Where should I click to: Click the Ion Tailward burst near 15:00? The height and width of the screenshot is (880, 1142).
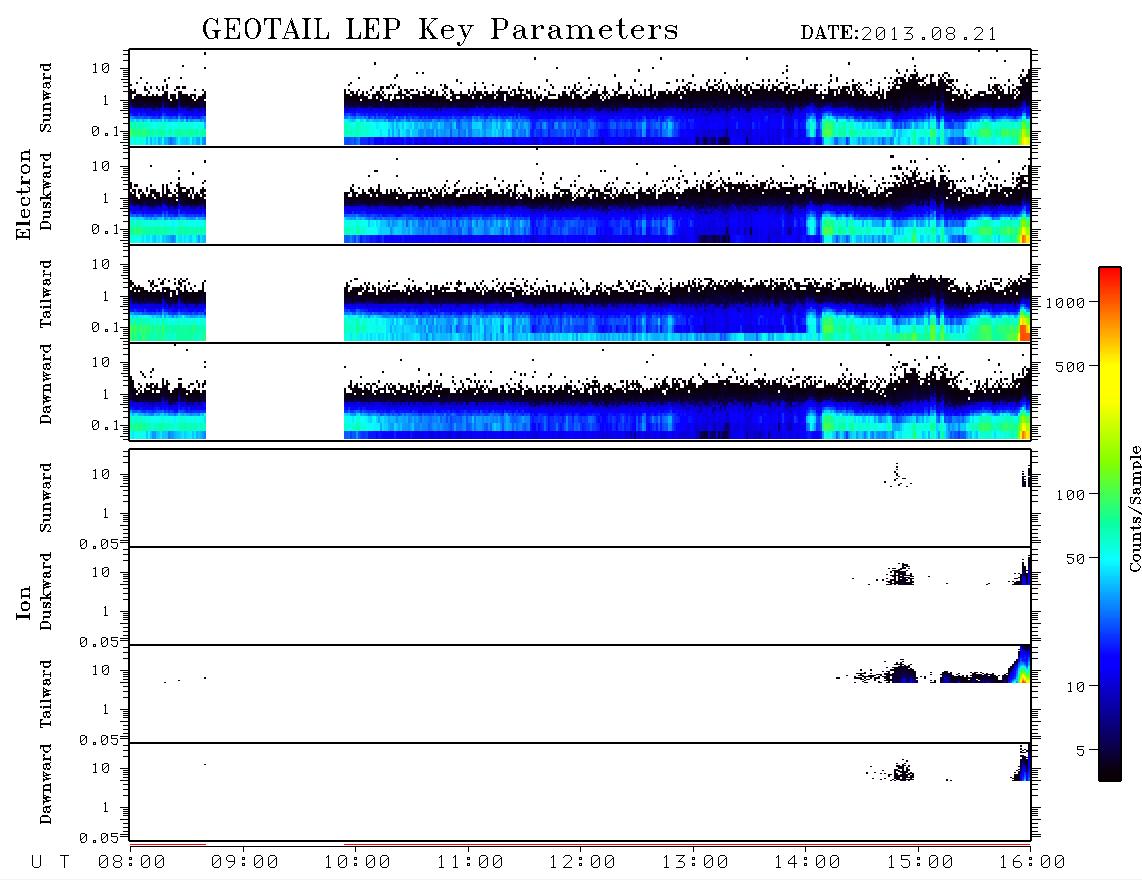pyautogui.click(x=902, y=672)
